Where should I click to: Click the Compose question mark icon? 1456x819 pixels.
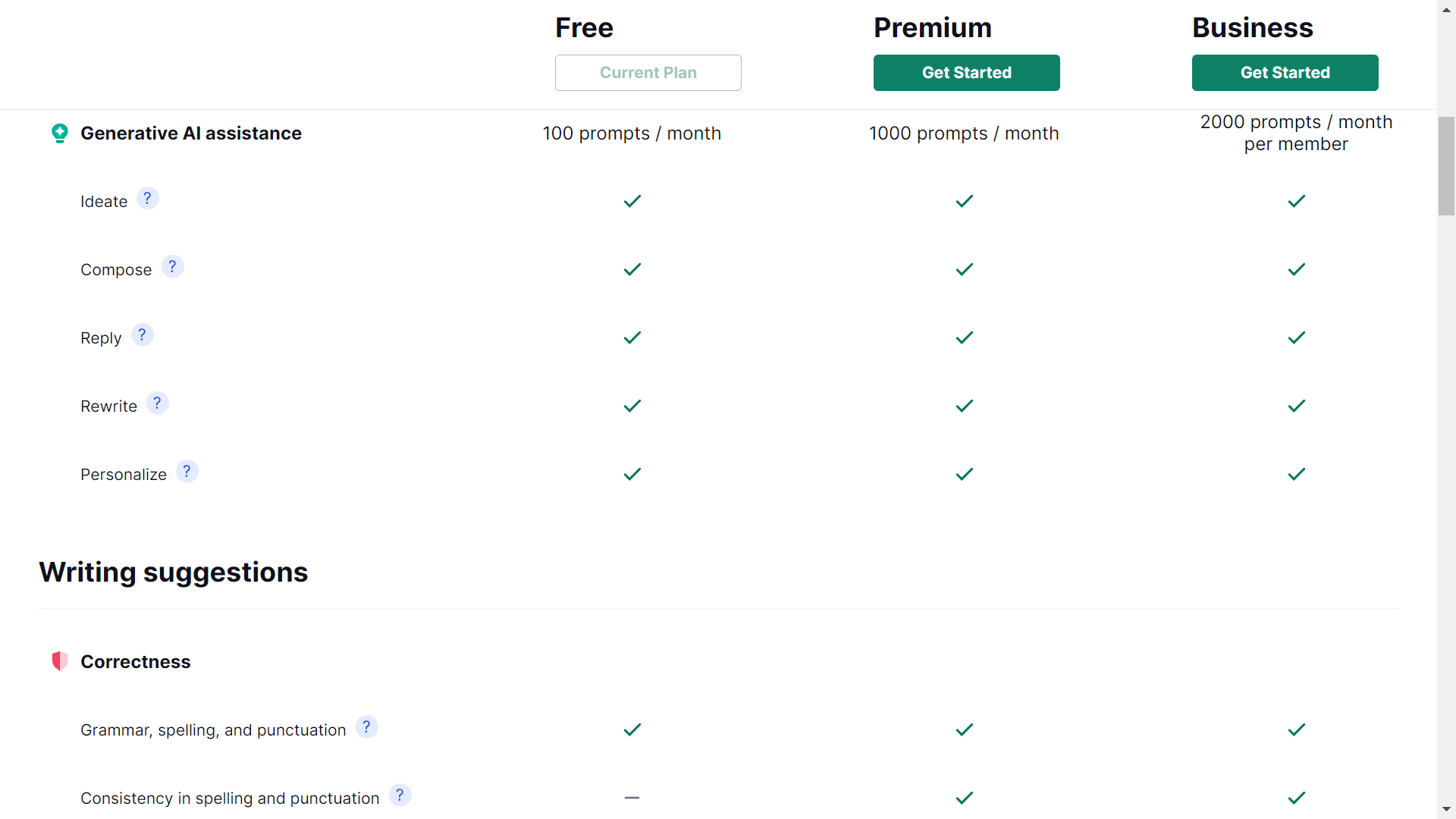pos(173,266)
